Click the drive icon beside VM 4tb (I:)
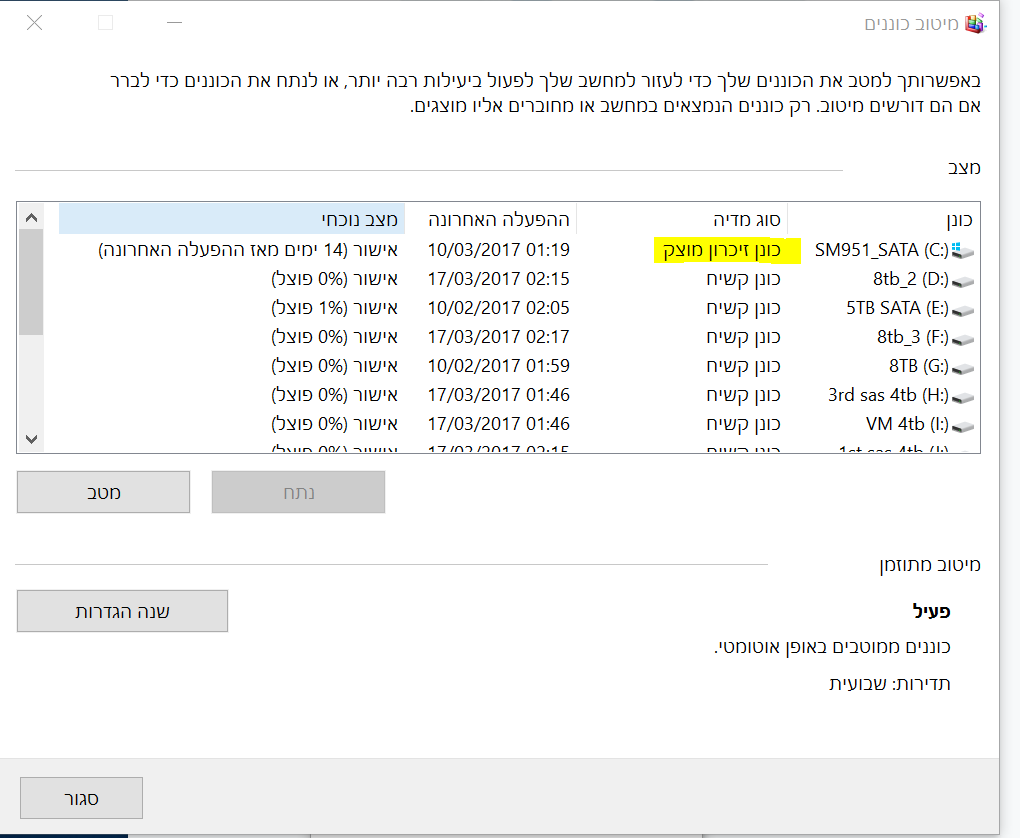 [963, 426]
